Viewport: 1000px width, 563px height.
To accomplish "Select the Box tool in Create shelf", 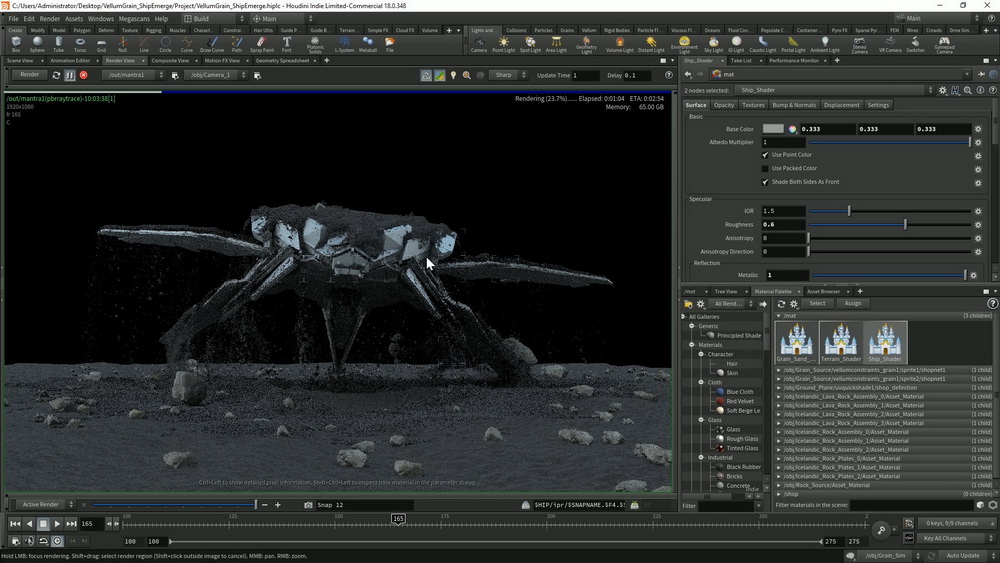I will click(x=16, y=44).
